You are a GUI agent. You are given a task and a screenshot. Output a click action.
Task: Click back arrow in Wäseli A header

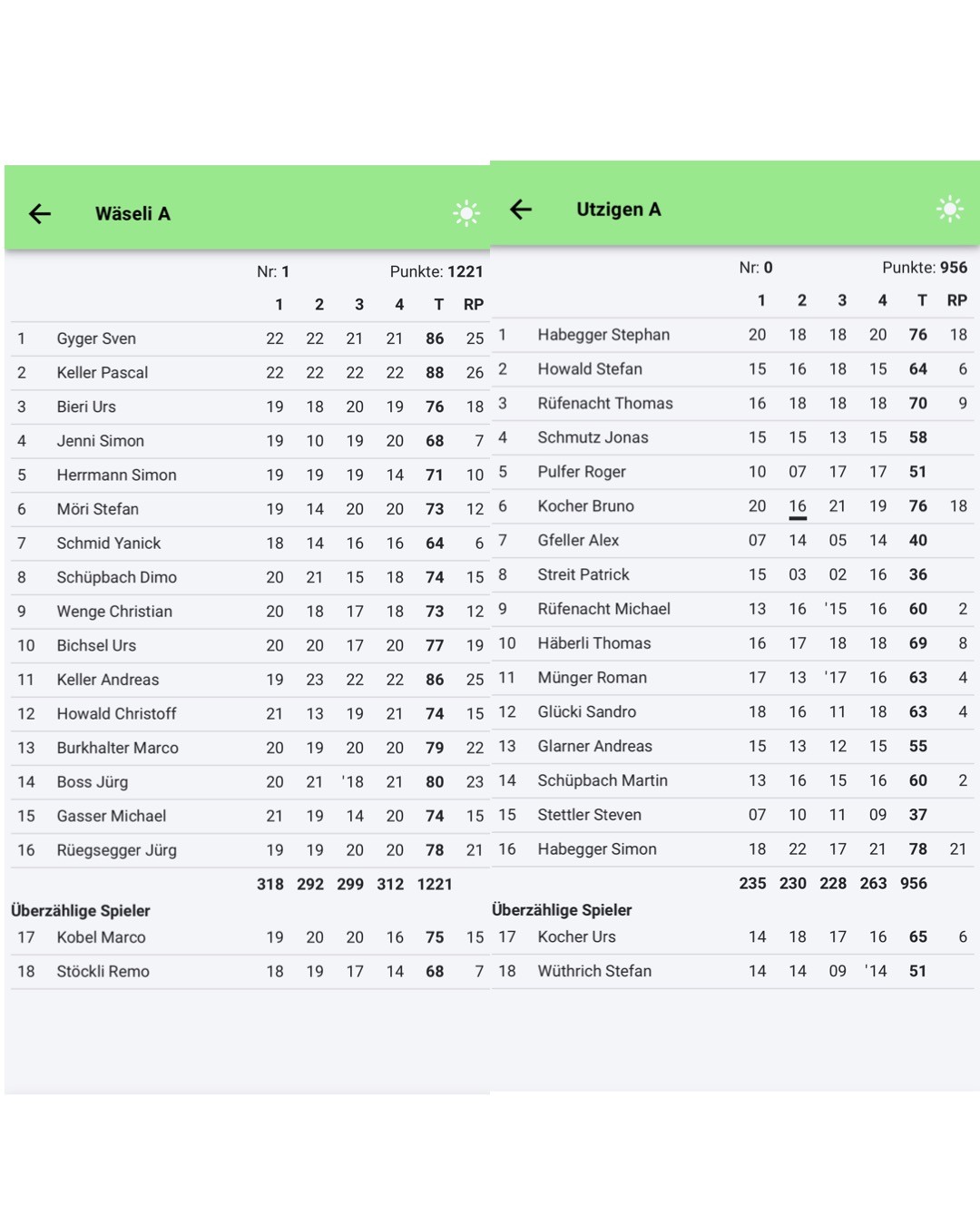pyautogui.click(x=40, y=214)
